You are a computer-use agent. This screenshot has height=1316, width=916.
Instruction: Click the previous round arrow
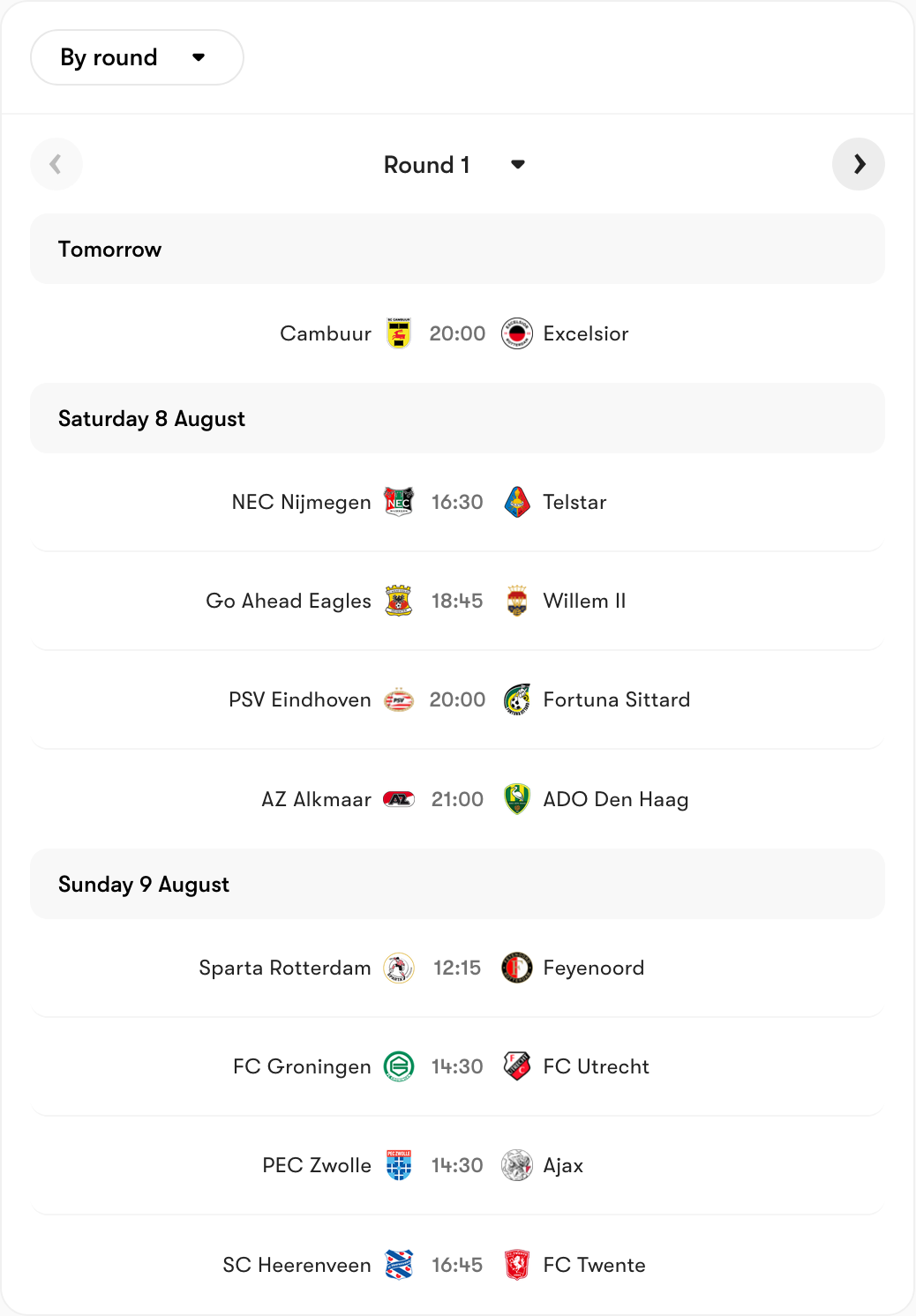(56, 164)
